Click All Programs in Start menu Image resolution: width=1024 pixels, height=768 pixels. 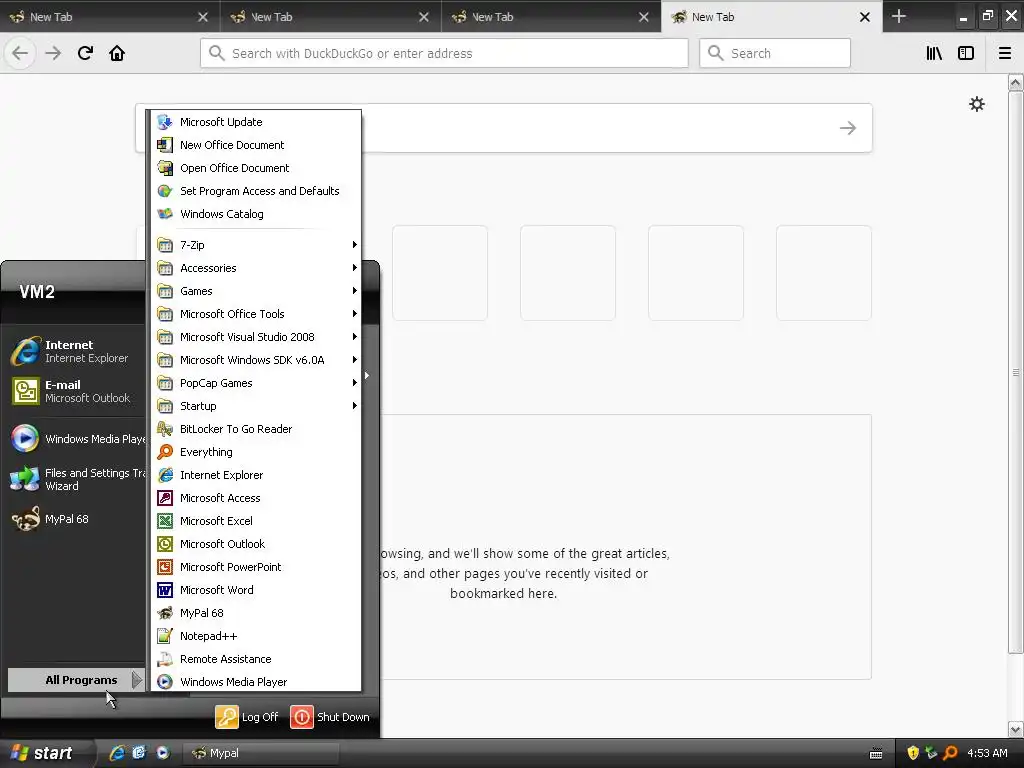pyautogui.click(x=76, y=680)
